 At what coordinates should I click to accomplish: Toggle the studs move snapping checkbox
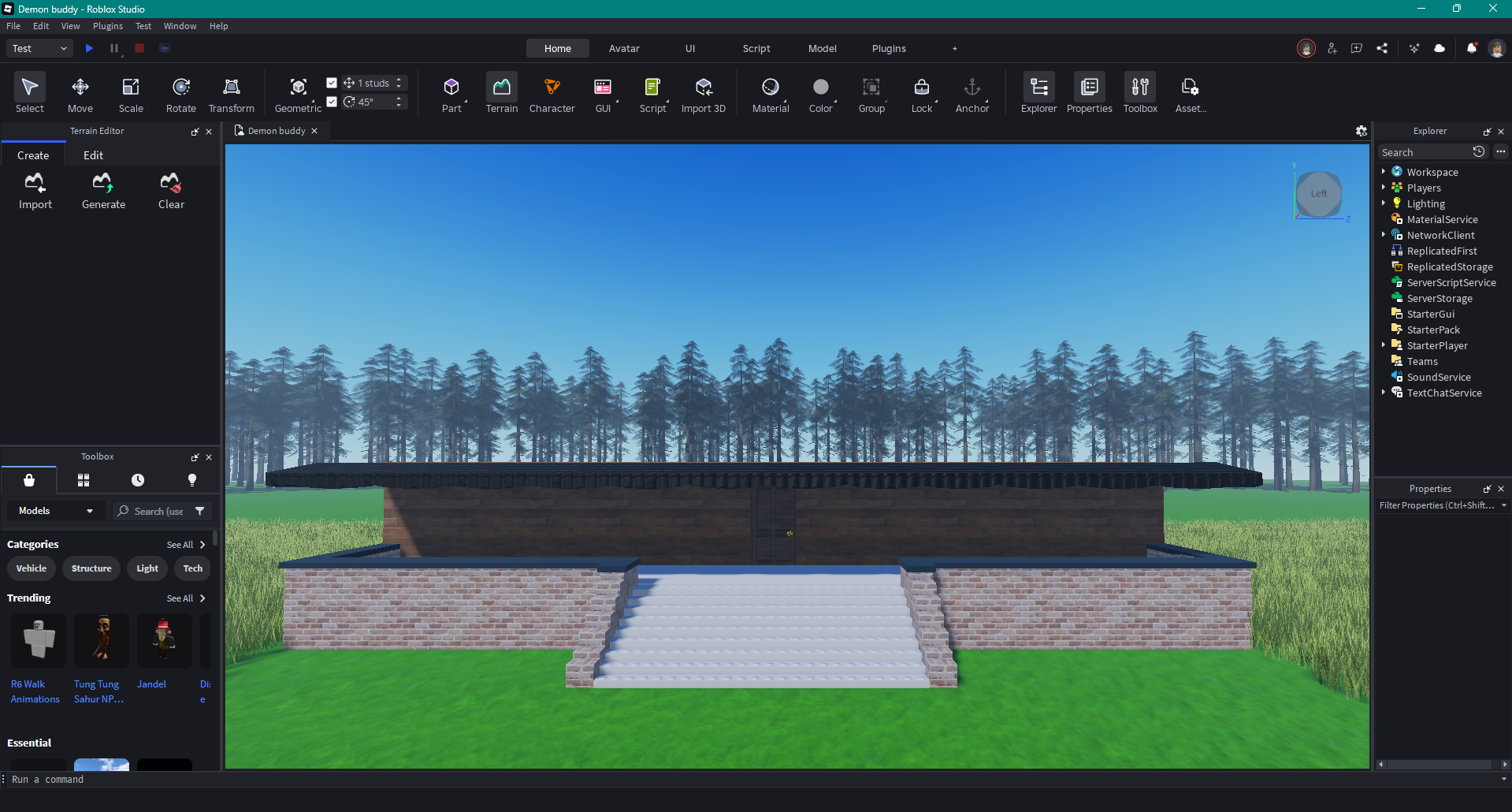[x=332, y=83]
